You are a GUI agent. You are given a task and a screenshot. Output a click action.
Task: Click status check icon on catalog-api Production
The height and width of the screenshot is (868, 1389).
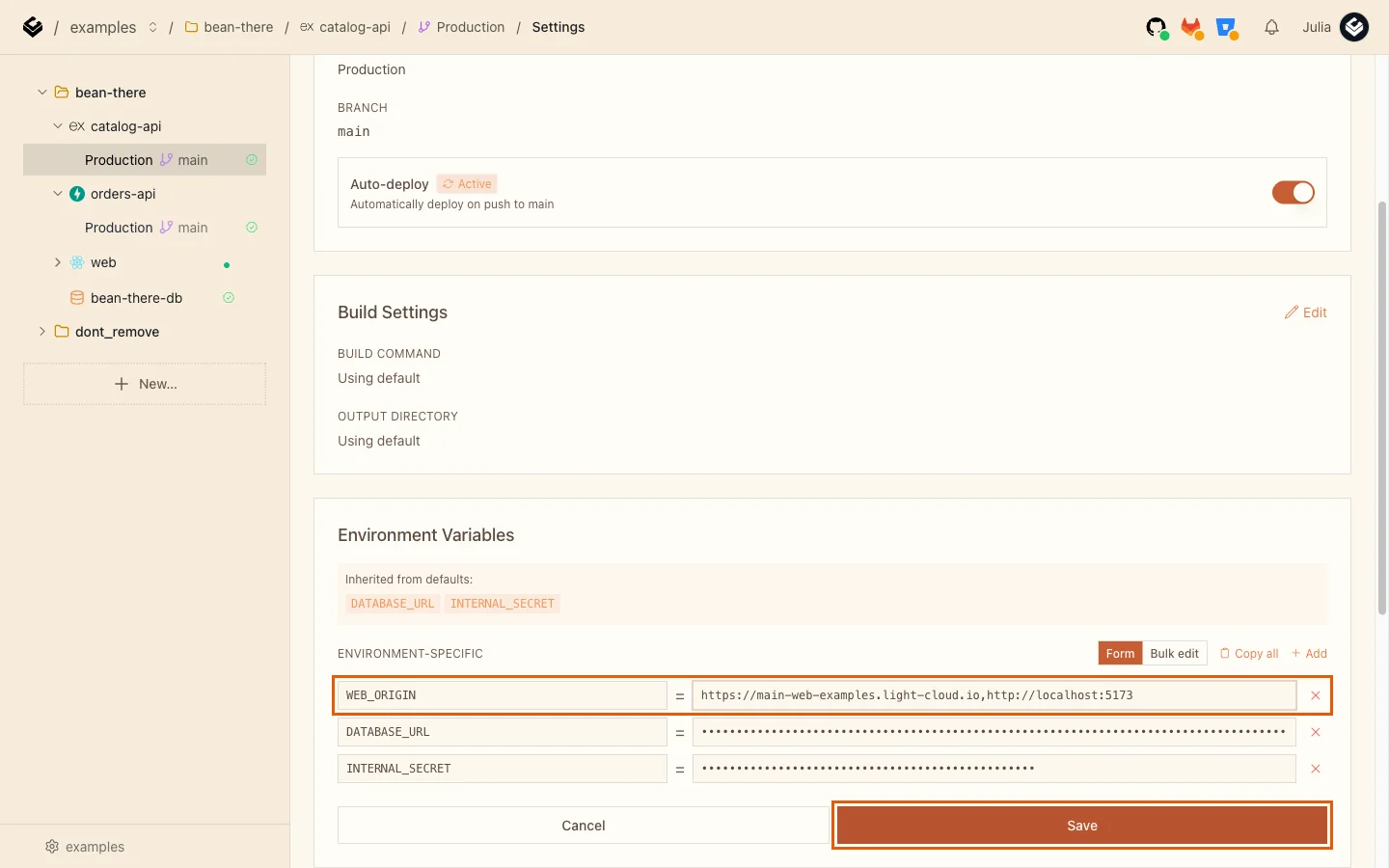[x=252, y=160]
